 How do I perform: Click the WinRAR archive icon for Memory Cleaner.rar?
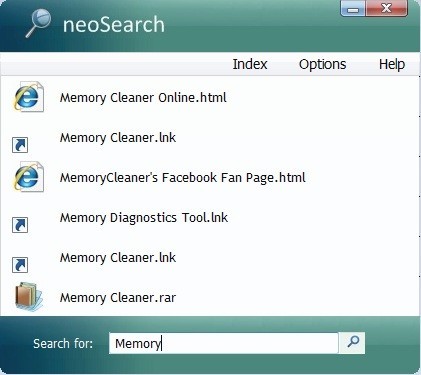tap(29, 296)
